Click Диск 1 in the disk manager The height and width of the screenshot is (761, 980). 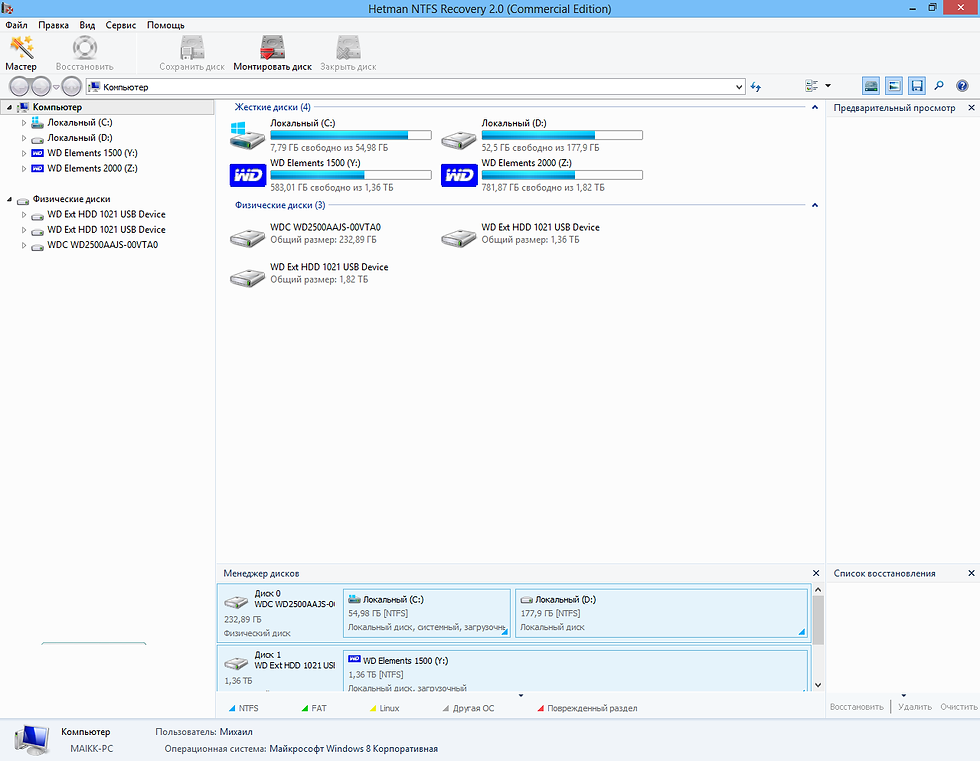point(279,670)
